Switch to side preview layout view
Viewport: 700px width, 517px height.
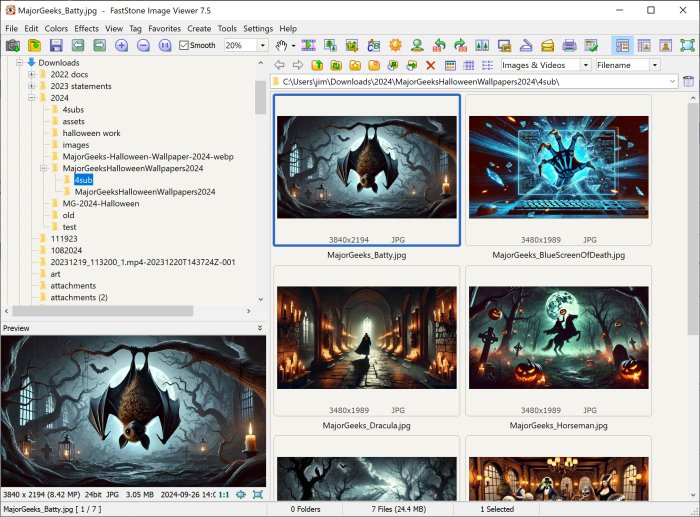click(644, 45)
